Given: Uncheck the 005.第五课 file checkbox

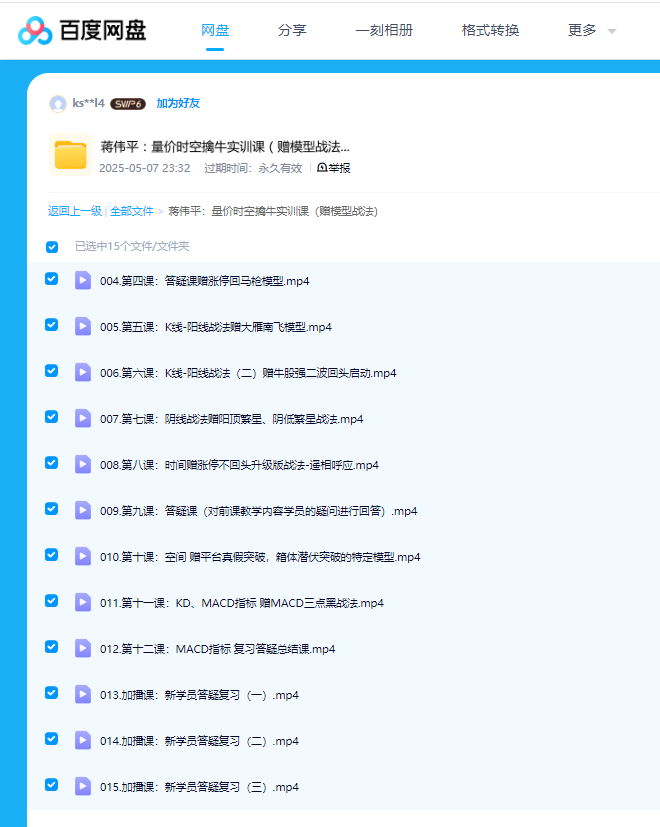Looking at the screenshot, I should coord(52,325).
